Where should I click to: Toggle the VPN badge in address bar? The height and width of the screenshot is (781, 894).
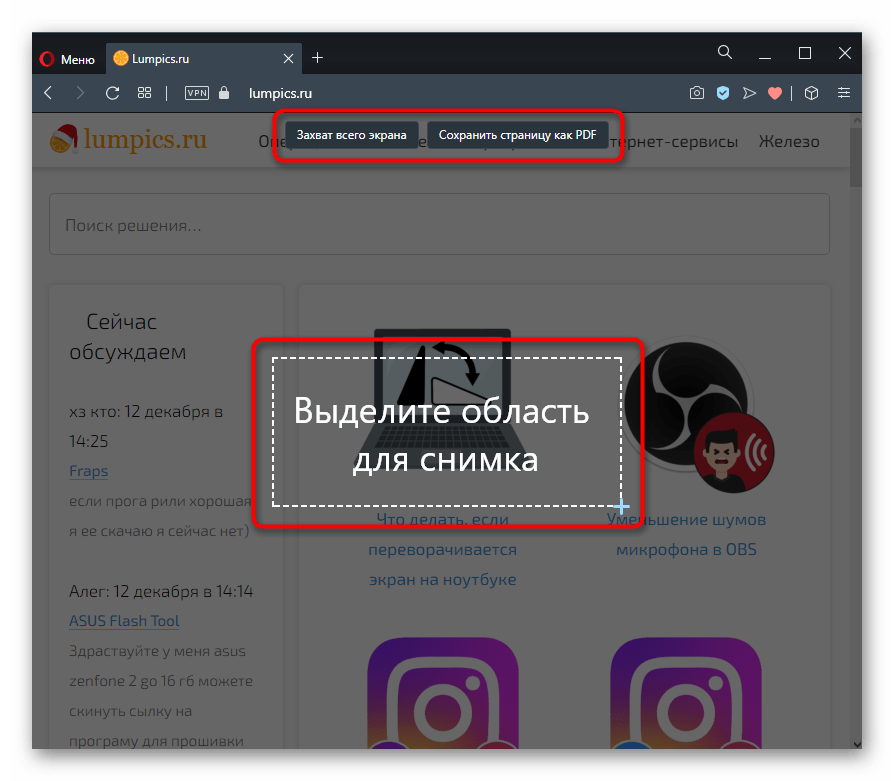(197, 93)
